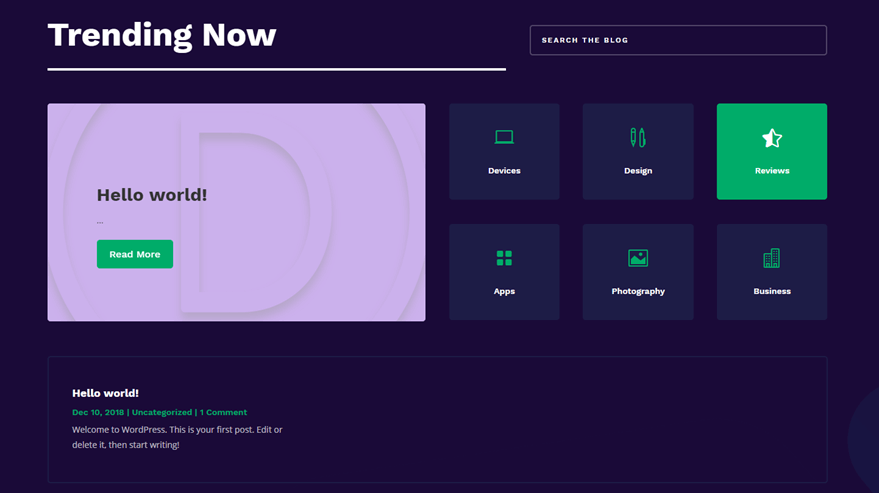Image resolution: width=880 pixels, height=494 pixels.
Task: Open the Devices category label
Action: (x=504, y=171)
